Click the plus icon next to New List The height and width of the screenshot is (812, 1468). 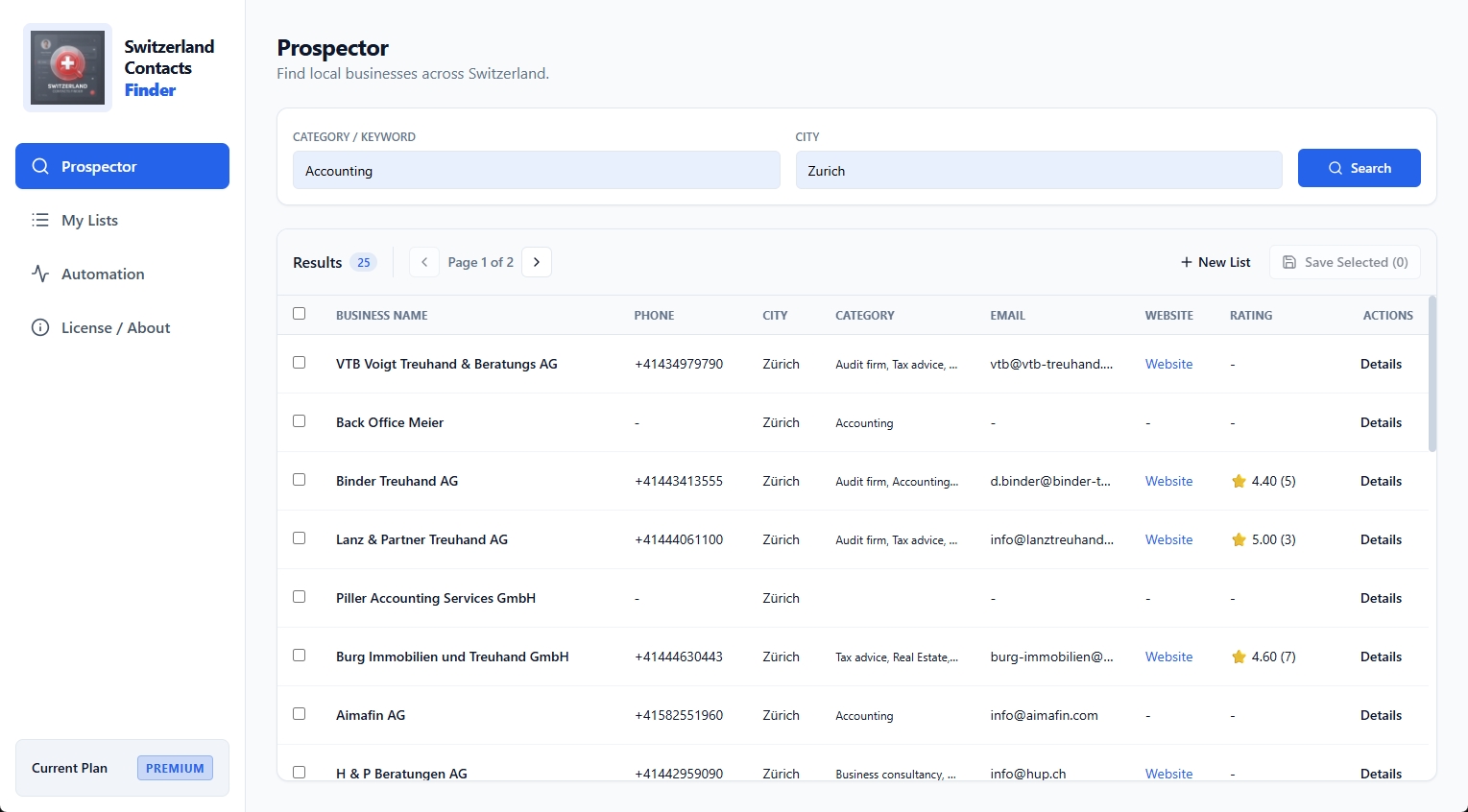coord(1185,261)
